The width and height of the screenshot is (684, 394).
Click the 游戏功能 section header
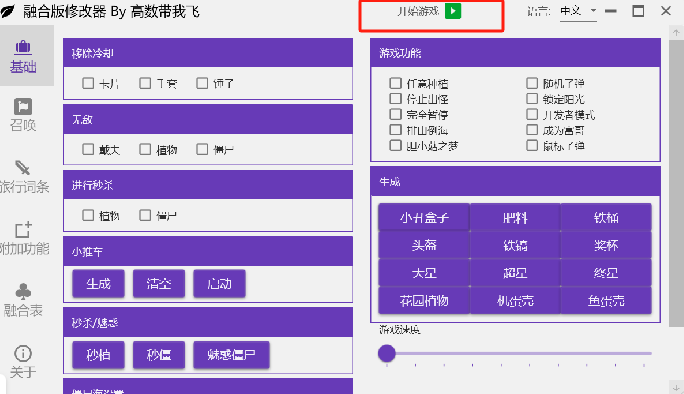tap(515, 53)
